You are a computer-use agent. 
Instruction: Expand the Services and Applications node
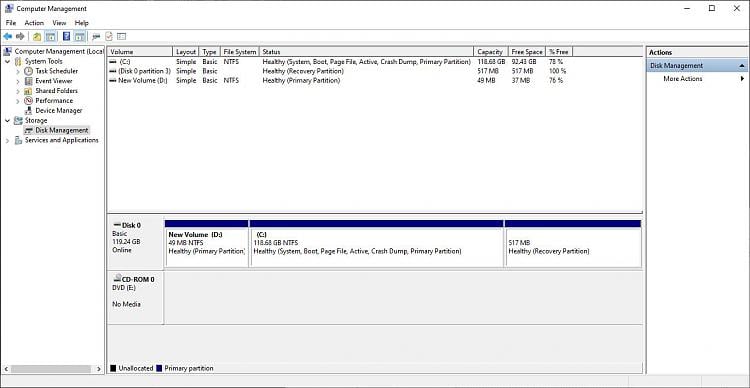(x=7, y=140)
